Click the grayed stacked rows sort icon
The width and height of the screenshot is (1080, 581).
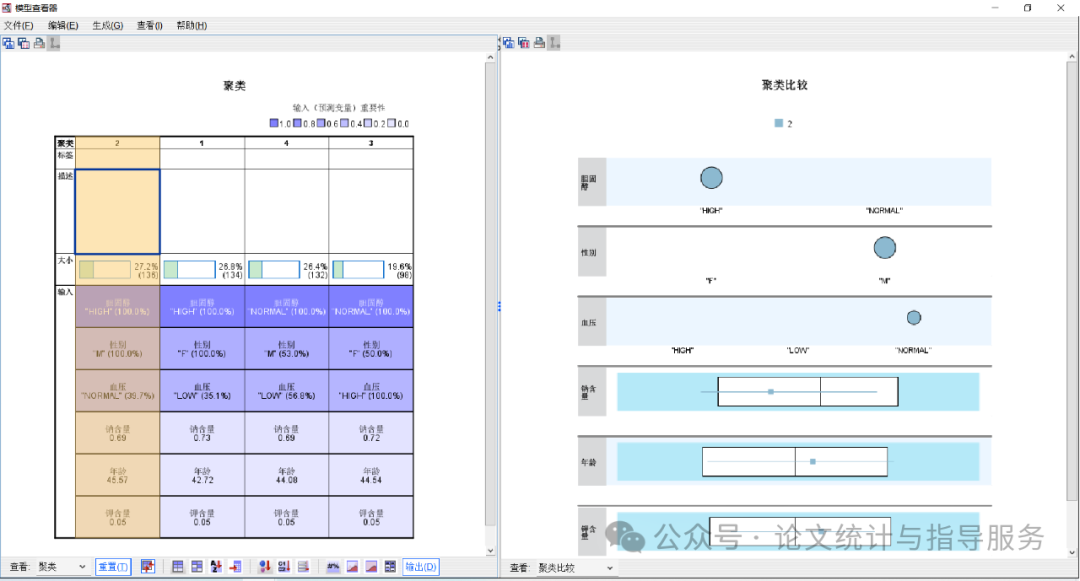[303, 567]
